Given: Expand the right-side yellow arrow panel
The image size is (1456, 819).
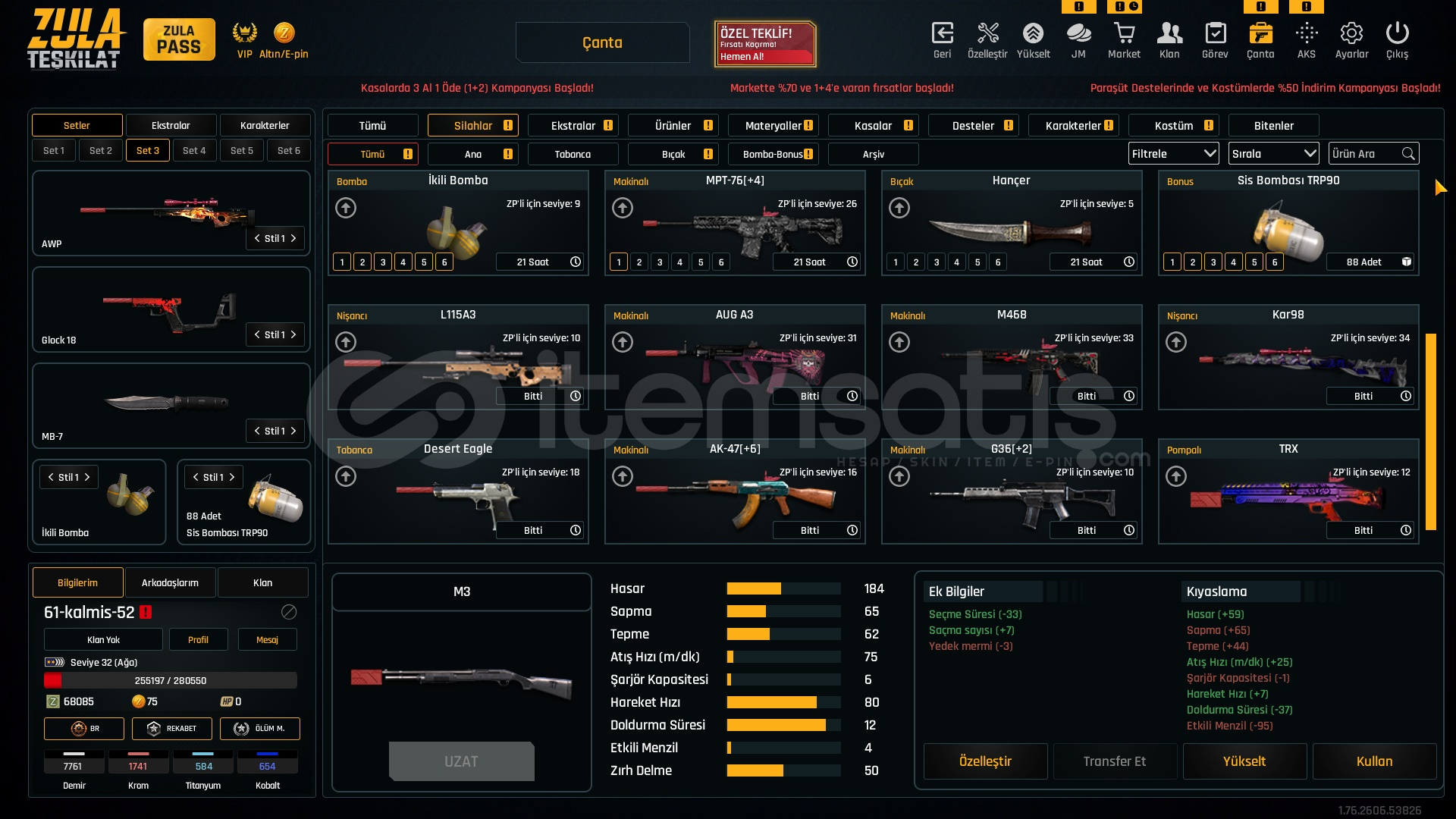Looking at the screenshot, I should pos(1440,187).
